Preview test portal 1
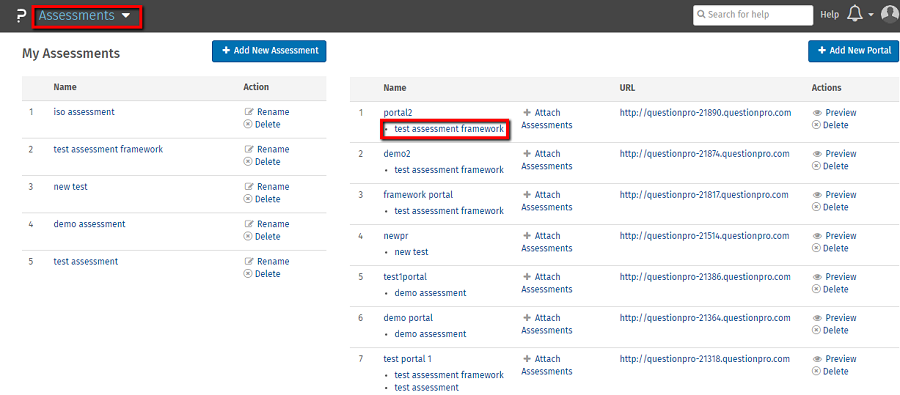 [835, 359]
